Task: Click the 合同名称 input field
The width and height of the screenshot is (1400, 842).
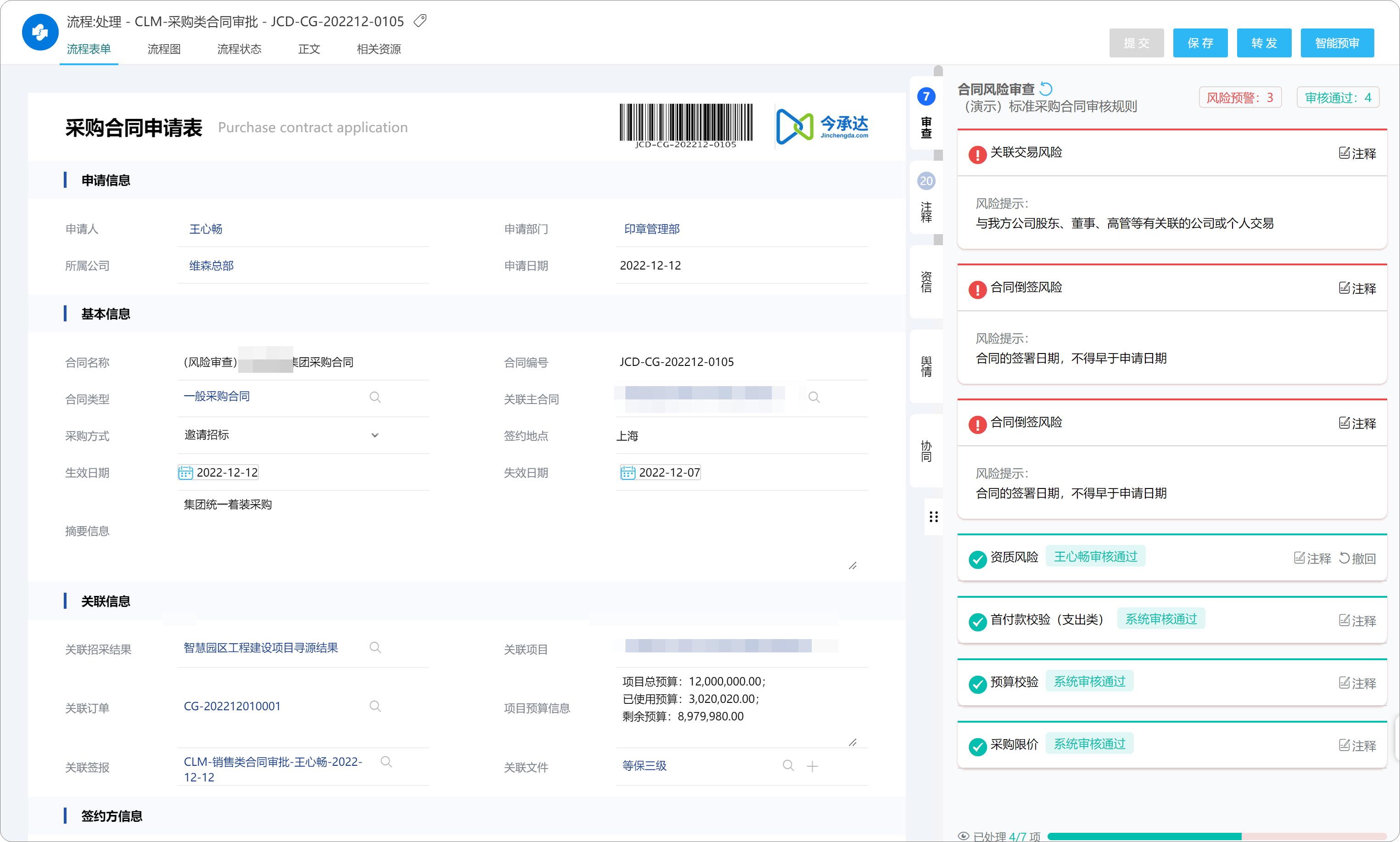Action: [x=303, y=362]
